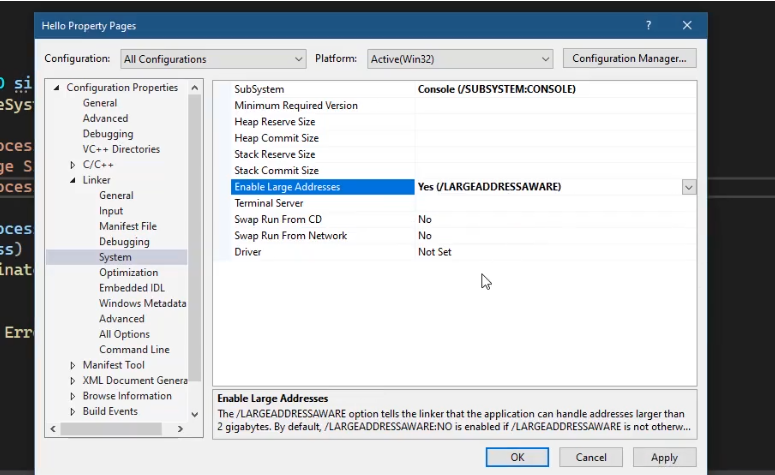This screenshot has width=775, height=475.
Task: Select the Command Line page
Action: (x=134, y=349)
